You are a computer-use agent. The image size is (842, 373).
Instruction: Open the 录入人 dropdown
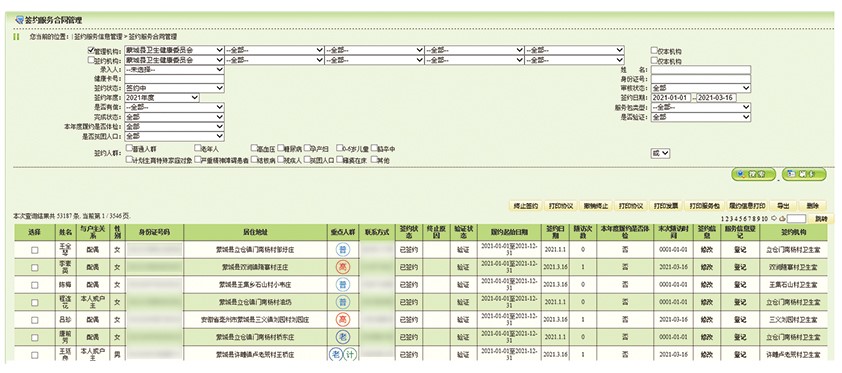tap(174, 69)
